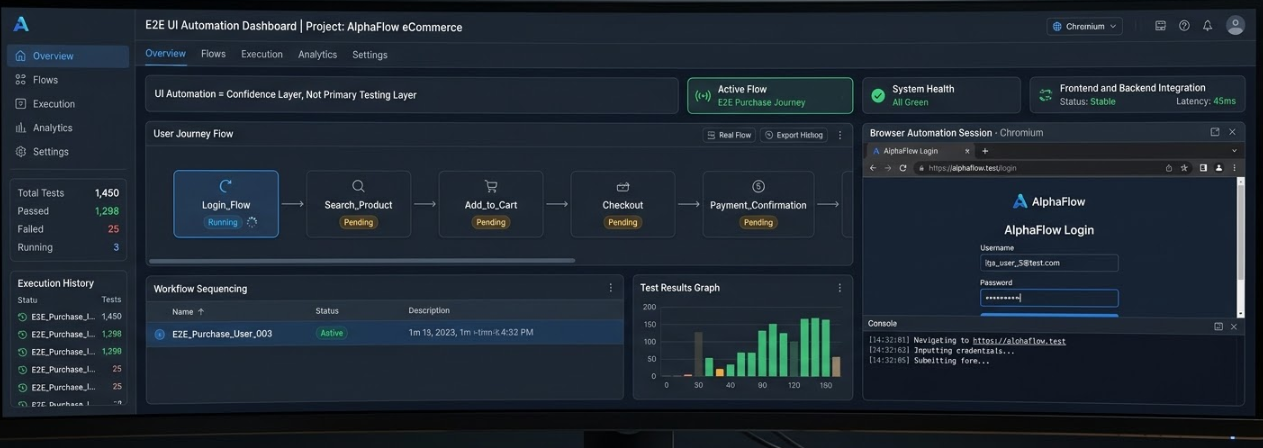
Task: Click the Search_Product magnifier icon
Action: [358, 186]
